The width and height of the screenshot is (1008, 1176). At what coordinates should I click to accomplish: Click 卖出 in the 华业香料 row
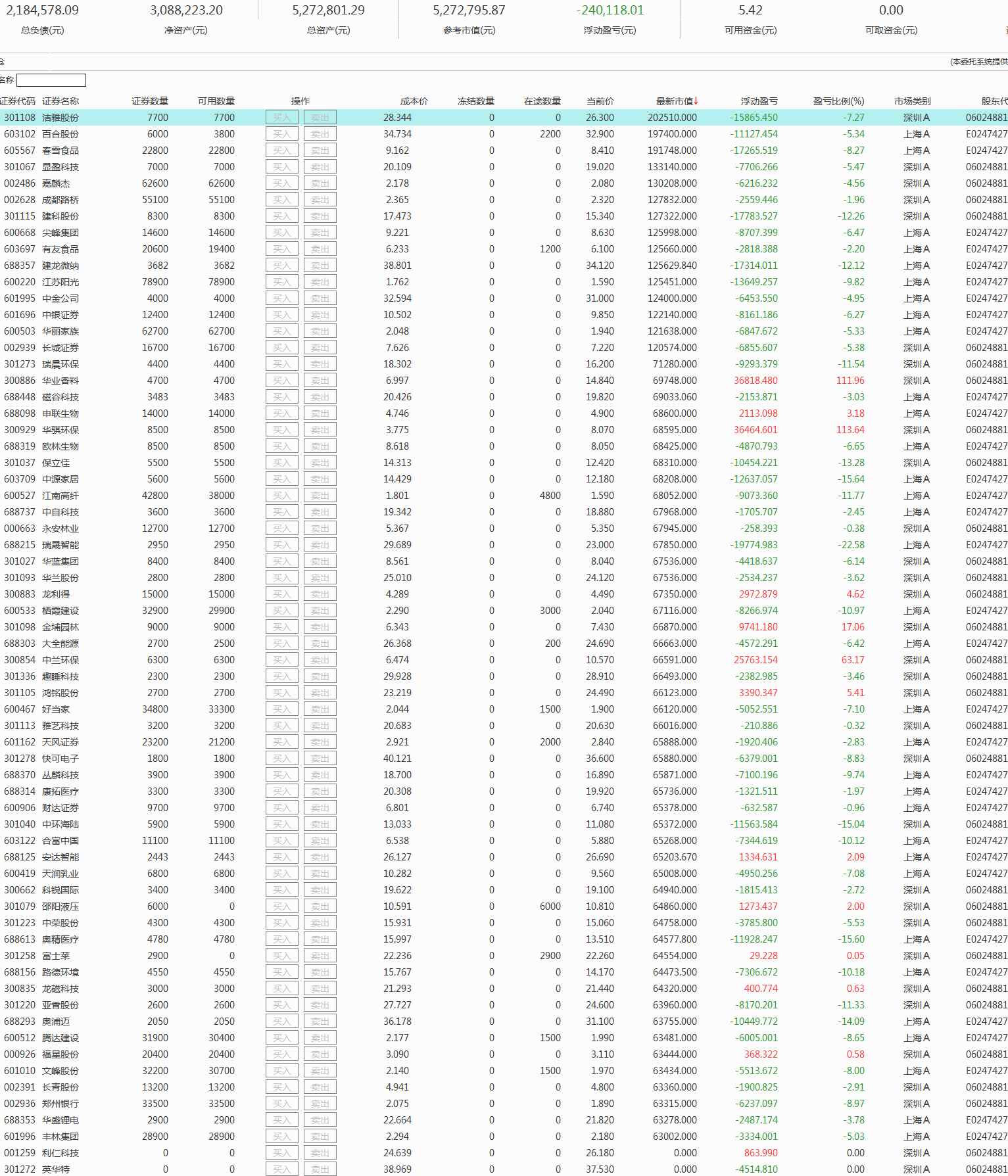point(320,381)
